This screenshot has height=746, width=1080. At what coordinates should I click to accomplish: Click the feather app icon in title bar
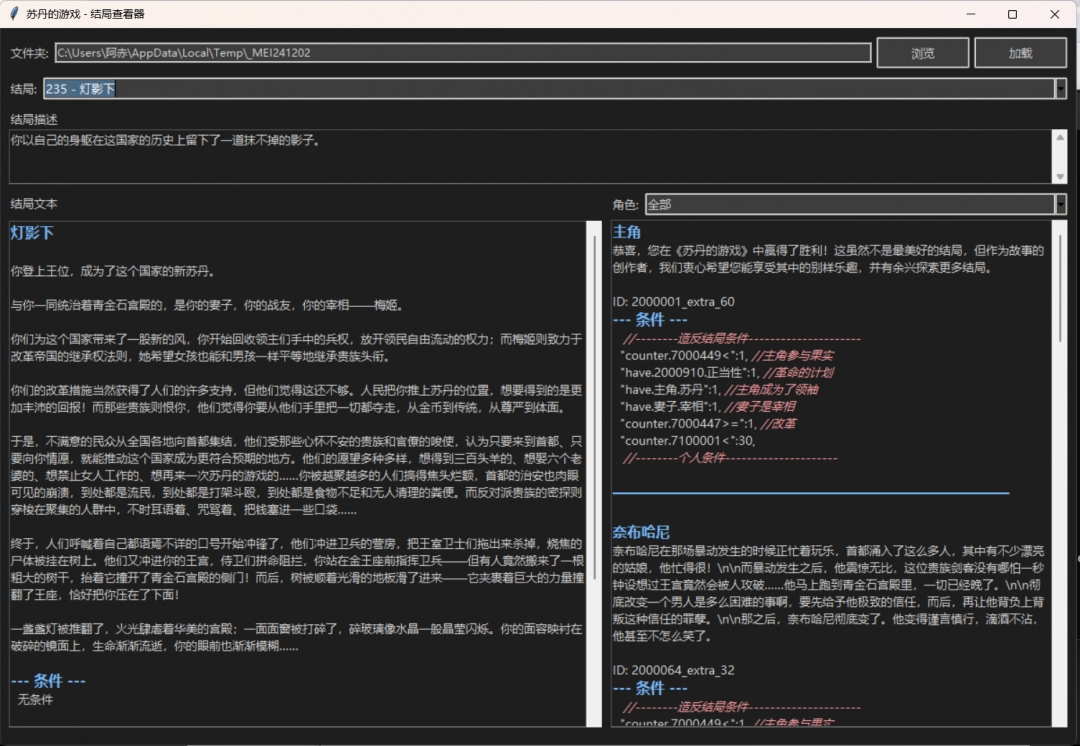[x=13, y=15]
